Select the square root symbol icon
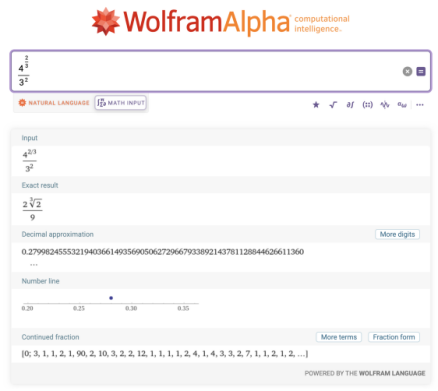This screenshot has height=391, width=438. [x=333, y=105]
